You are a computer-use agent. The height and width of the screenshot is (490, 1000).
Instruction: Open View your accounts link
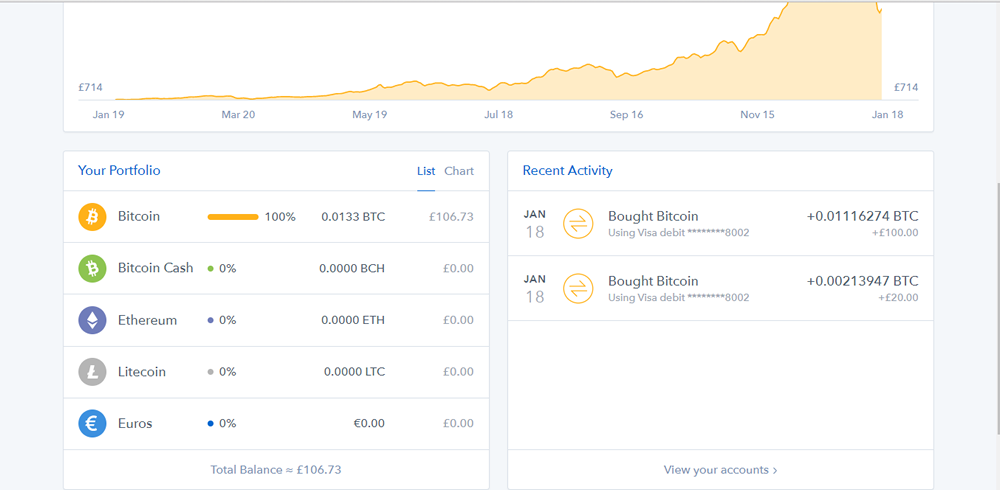(x=721, y=470)
